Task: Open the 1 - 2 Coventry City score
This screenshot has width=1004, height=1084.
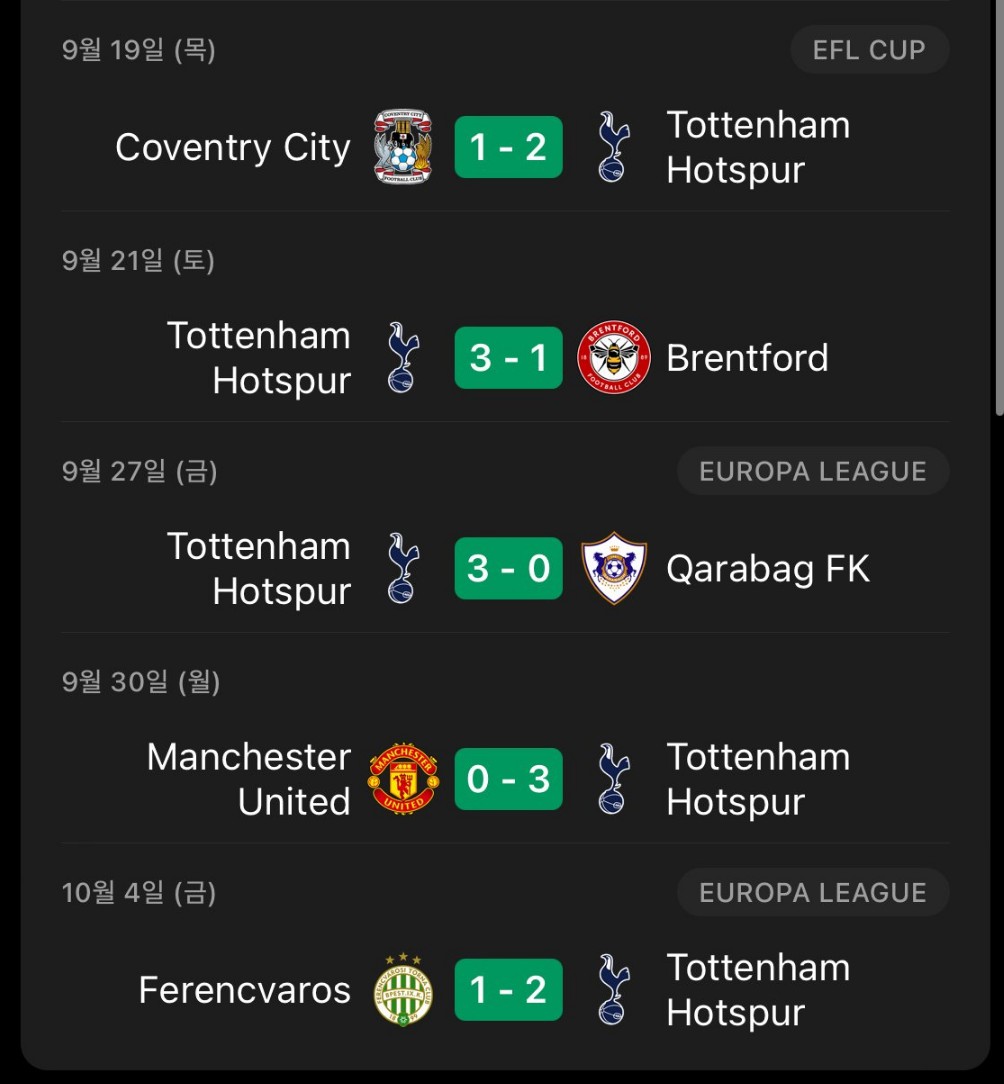Action: (x=508, y=147)
